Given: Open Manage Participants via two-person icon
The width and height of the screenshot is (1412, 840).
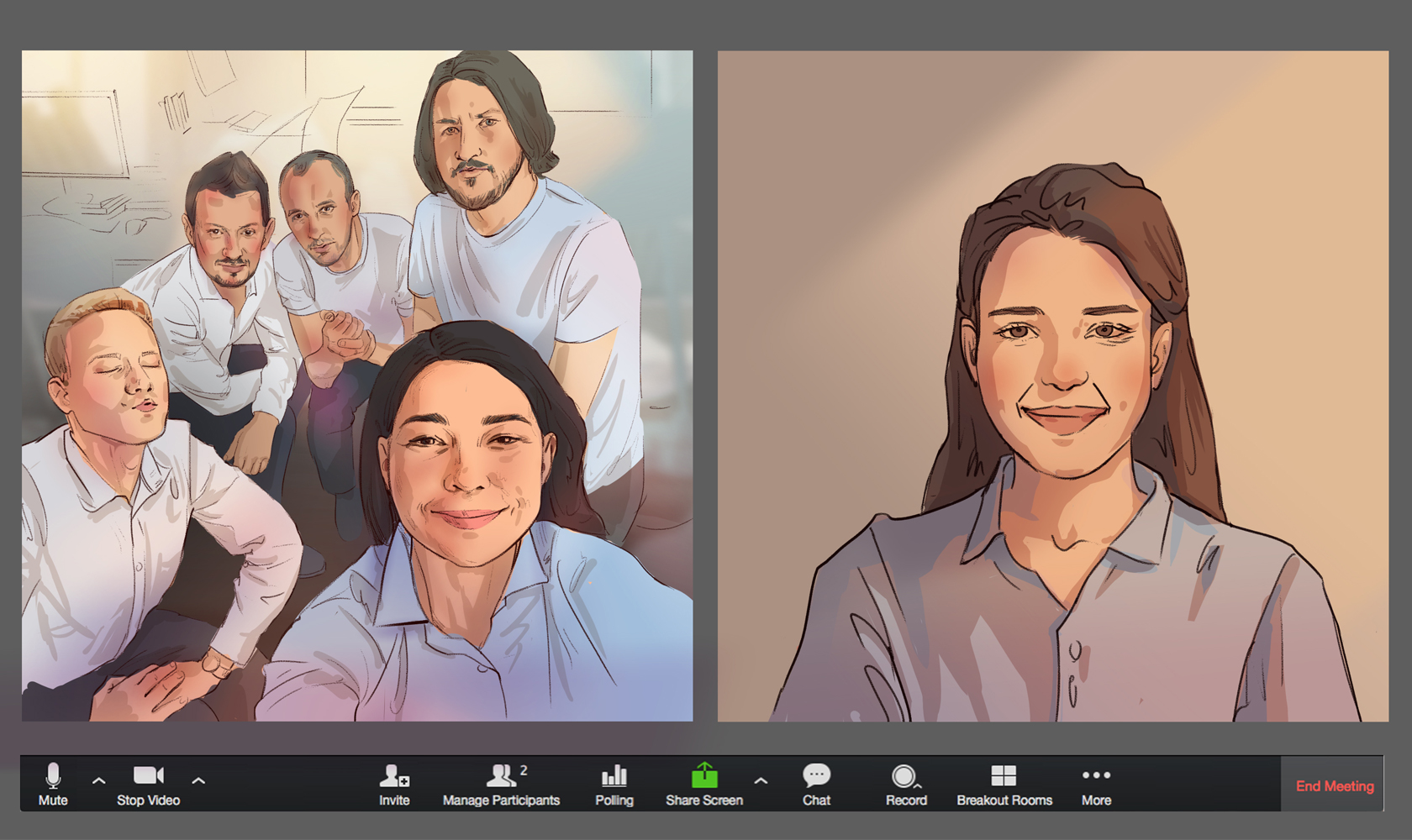Looking at the screenshot, I should pyautogui.click(x=501, y=775).
